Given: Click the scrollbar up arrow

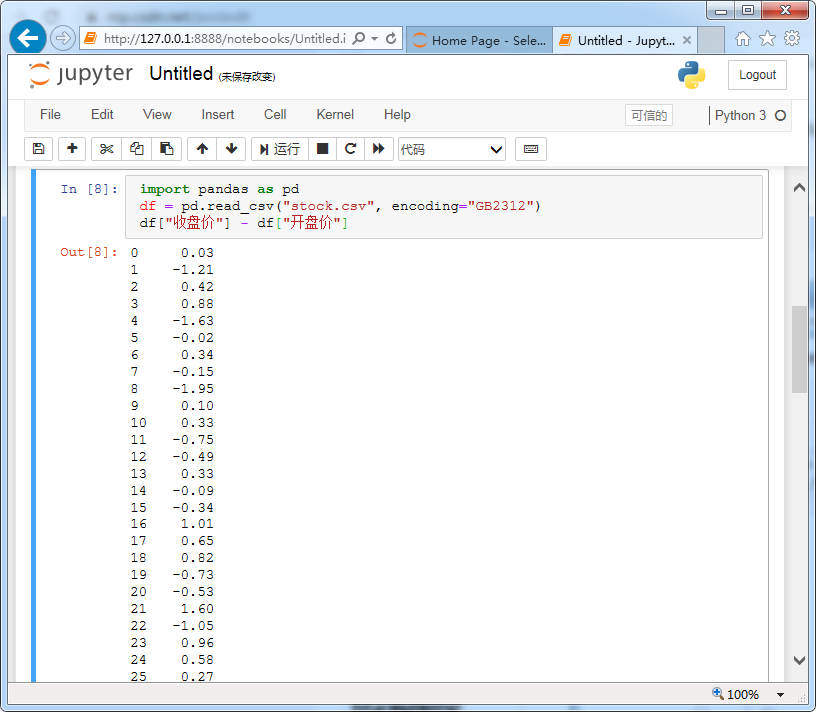Looking at the screenshot, I should point(799,188).
